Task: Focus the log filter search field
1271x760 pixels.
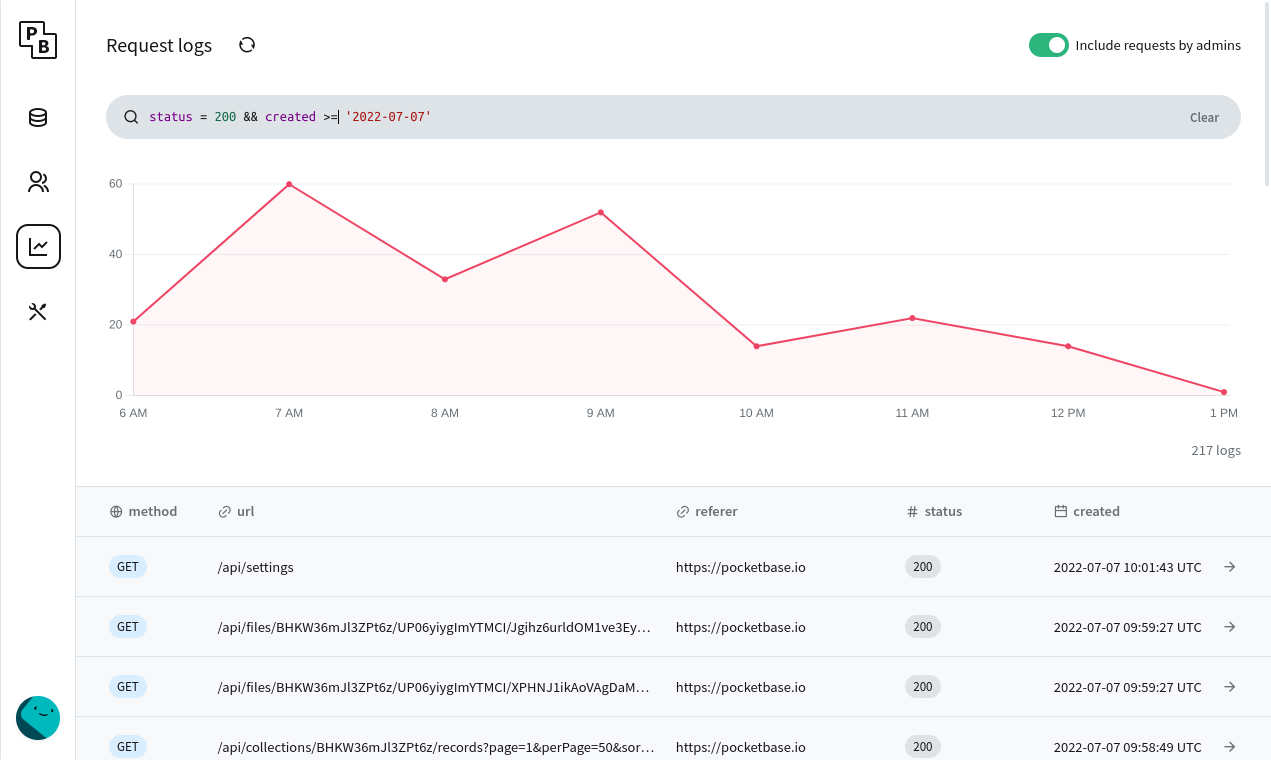Action: [660, 117]
